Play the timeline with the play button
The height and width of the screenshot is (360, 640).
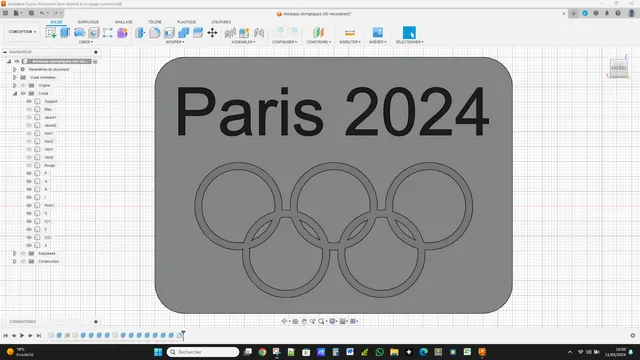22,336
